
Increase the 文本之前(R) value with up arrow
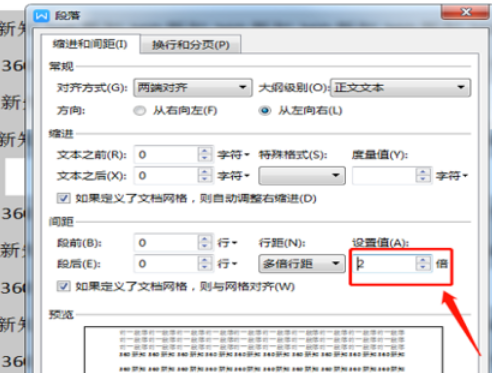tap(205, 151)
